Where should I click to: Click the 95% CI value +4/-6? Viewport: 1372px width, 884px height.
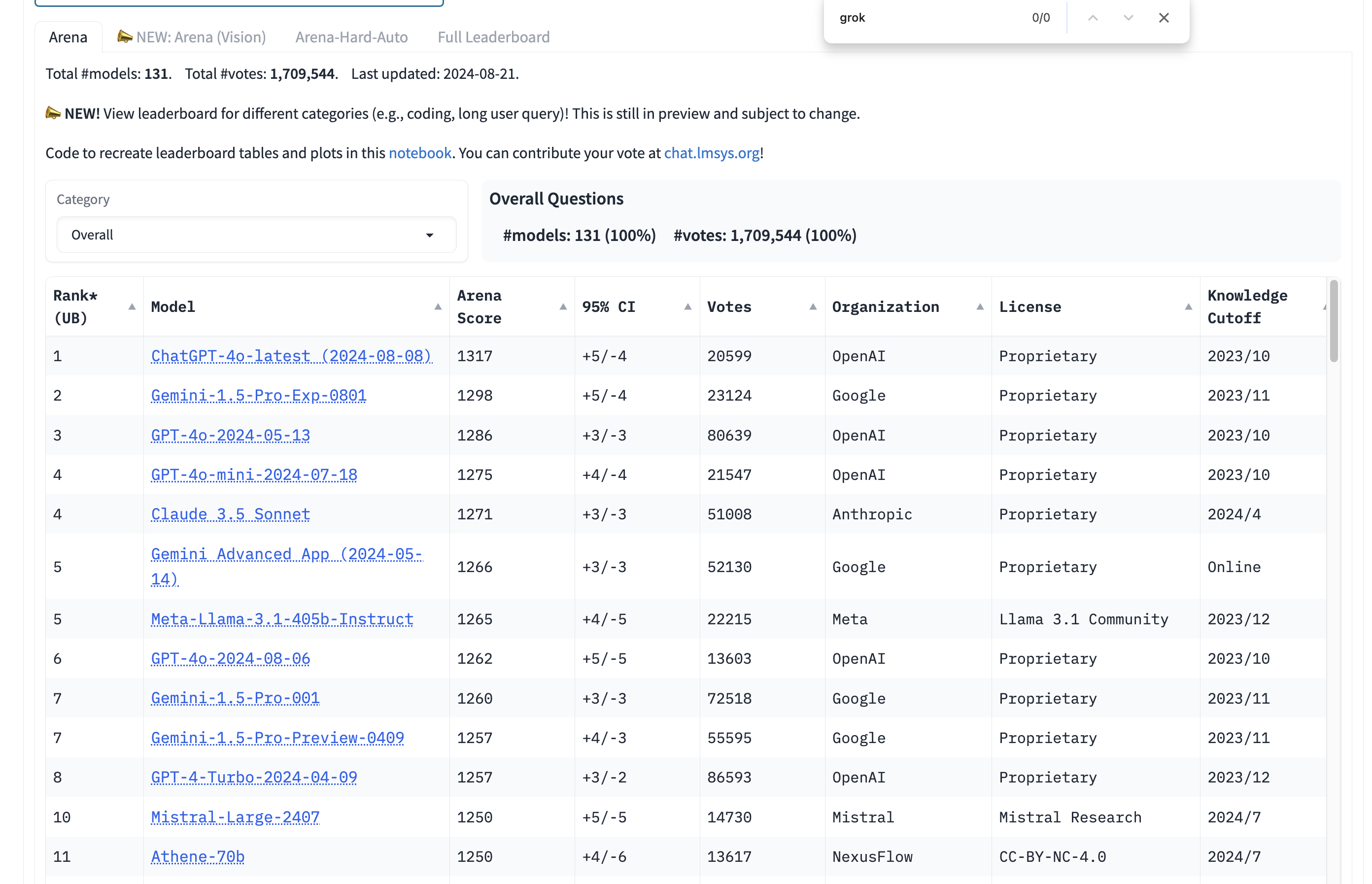pos(604,856)
